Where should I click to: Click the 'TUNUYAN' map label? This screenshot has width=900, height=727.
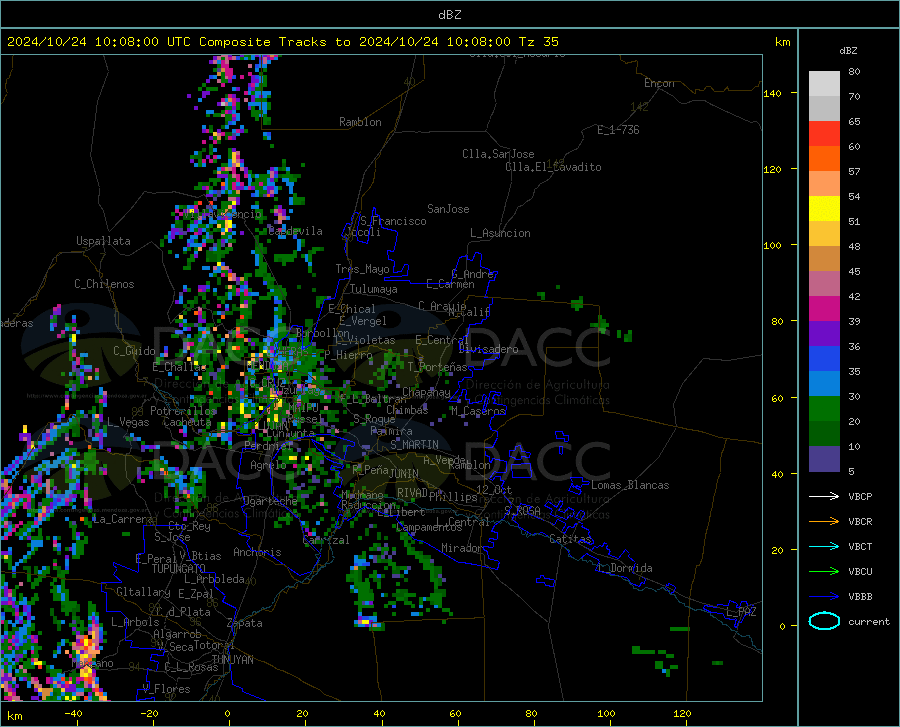(232, 660)
